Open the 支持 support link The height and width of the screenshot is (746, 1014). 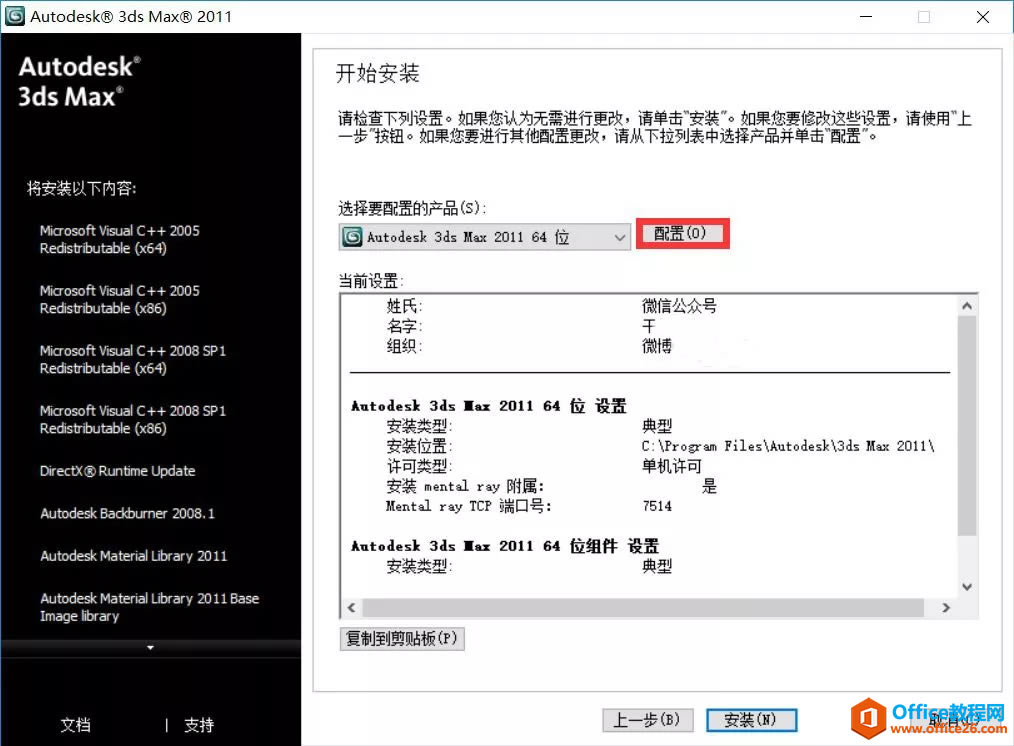tap(199, 725)
